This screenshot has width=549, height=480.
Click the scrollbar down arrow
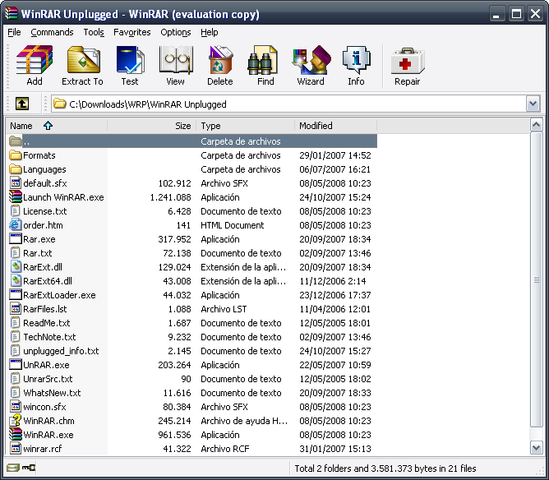click(536, 448)
